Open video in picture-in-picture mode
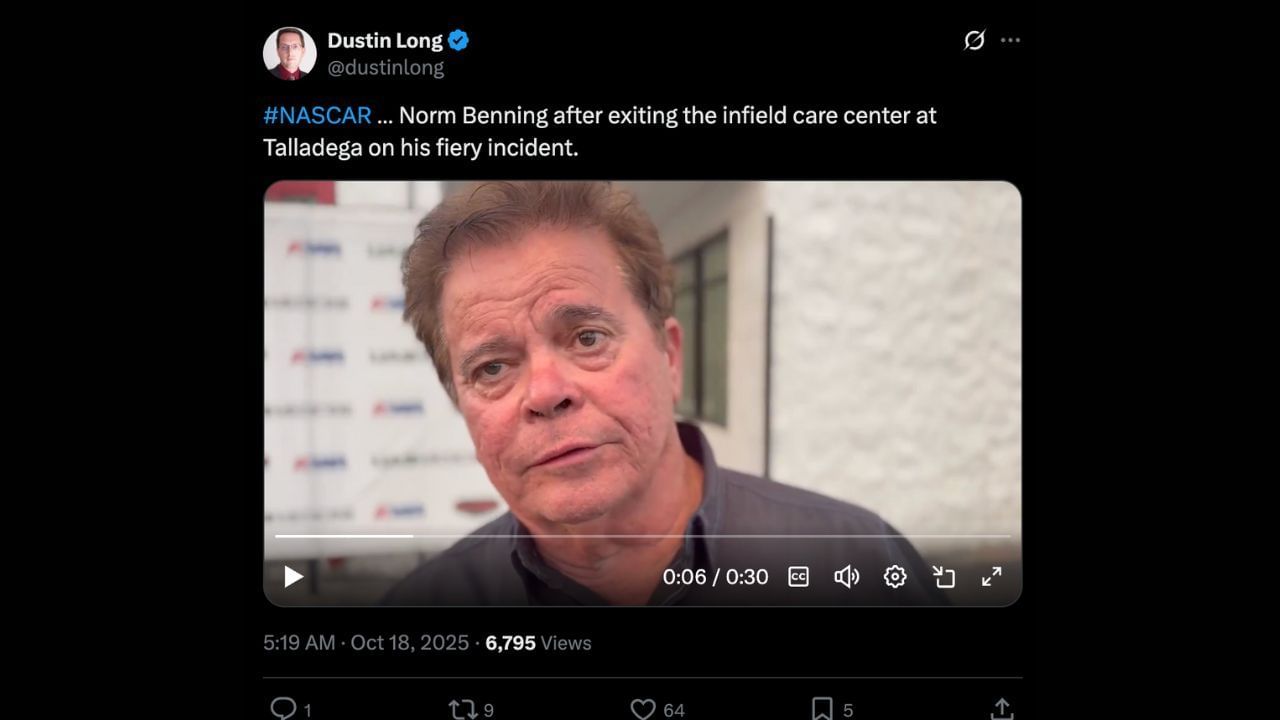This screenshot has width=1280, height=720. [943, 577]
